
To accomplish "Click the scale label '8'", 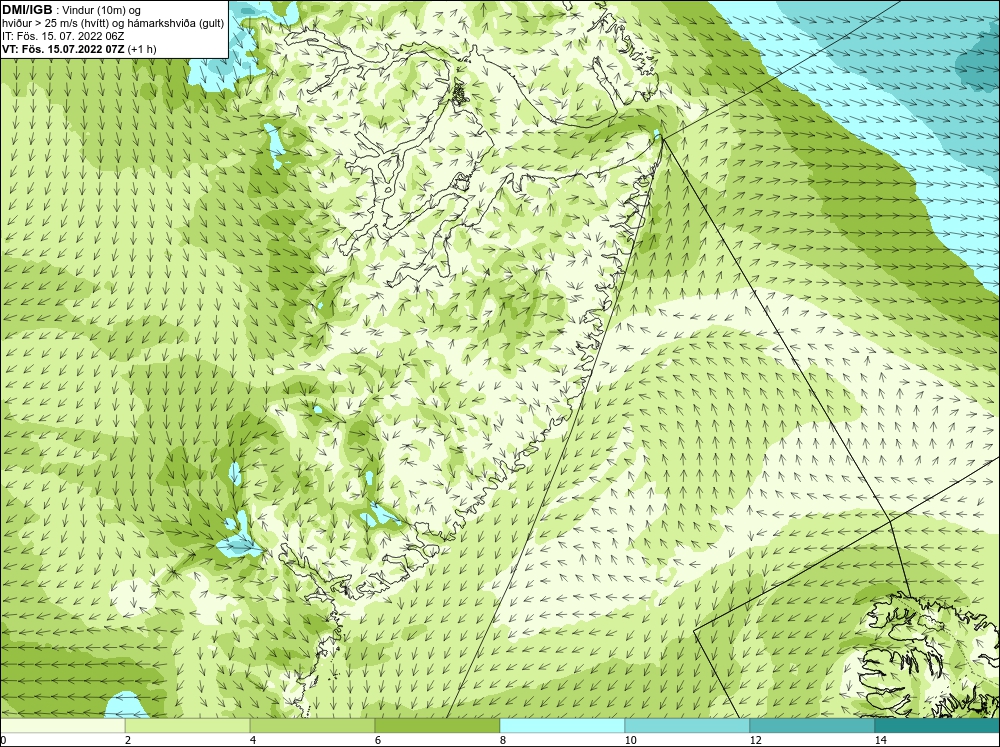I will 503,740.
